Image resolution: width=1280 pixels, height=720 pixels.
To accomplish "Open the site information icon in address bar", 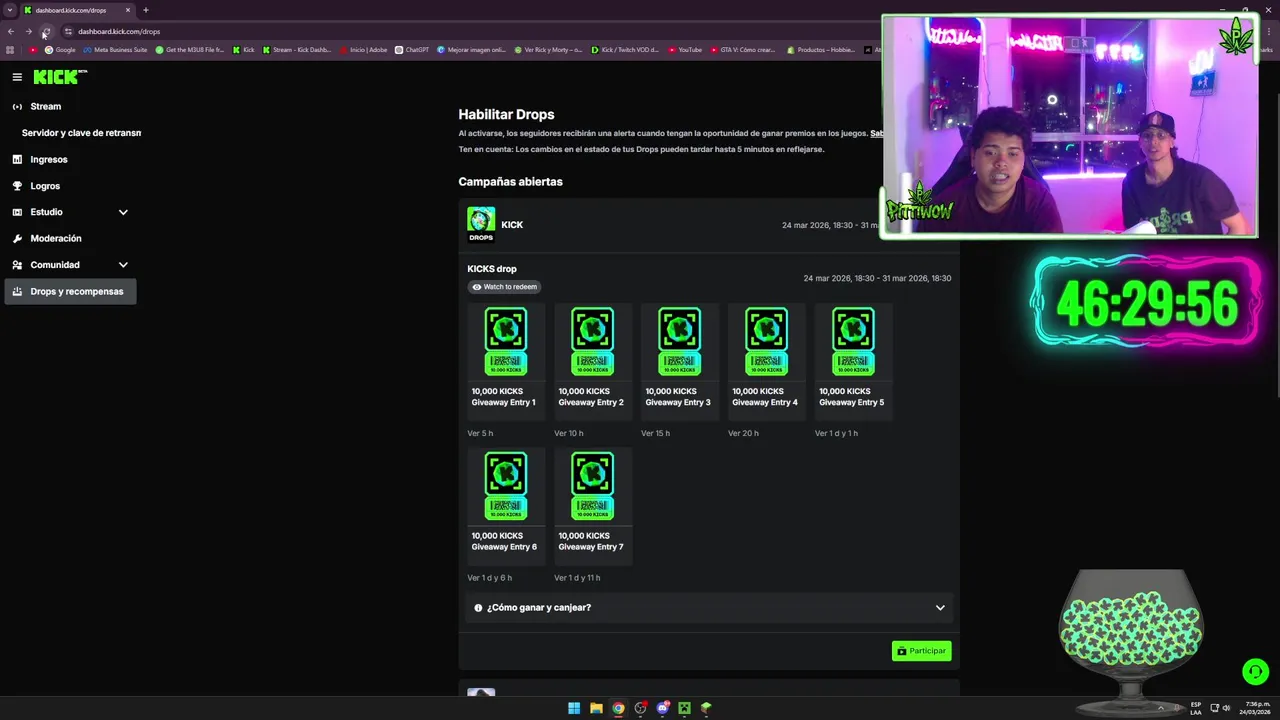I will [x=68, y=32].
